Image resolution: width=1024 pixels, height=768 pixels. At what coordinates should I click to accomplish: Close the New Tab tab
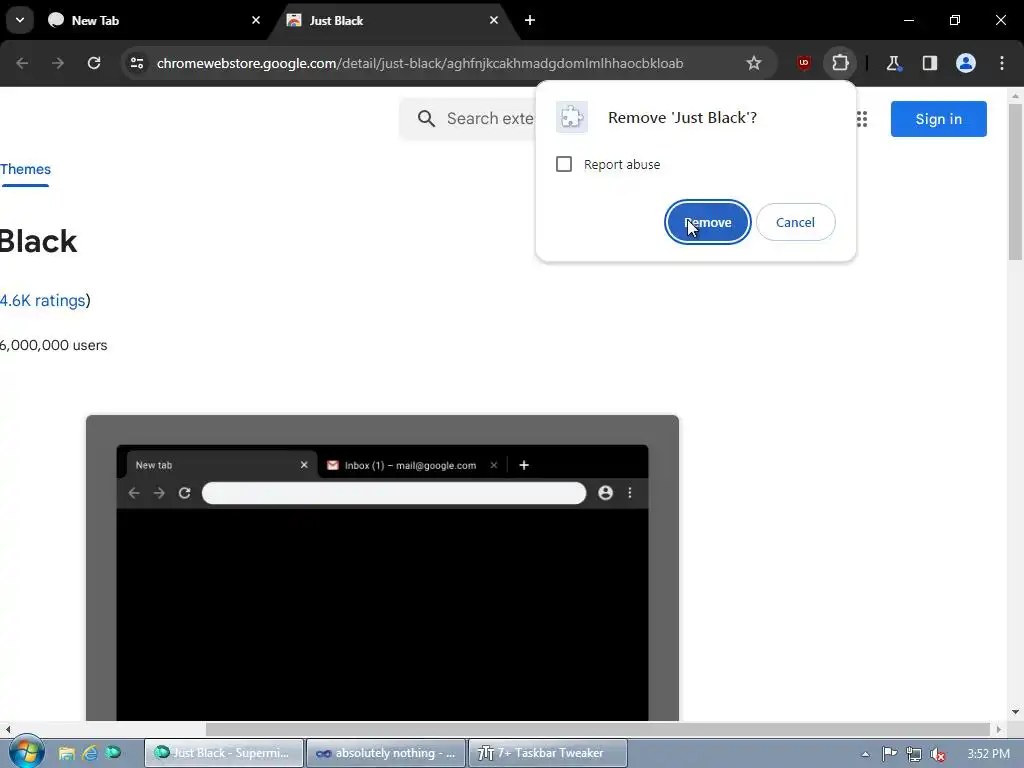(x=256, y=20)
